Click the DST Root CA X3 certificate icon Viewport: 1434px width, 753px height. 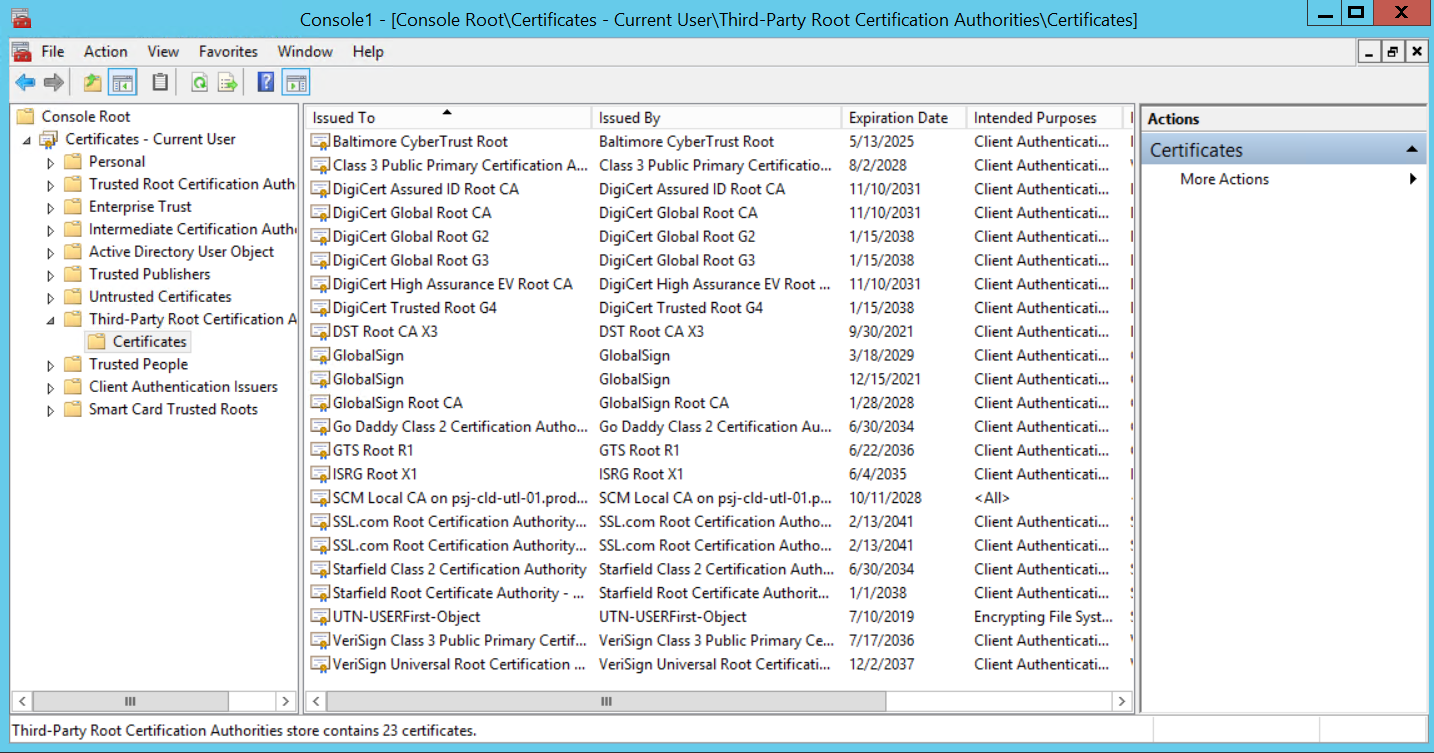pos(320,332)
